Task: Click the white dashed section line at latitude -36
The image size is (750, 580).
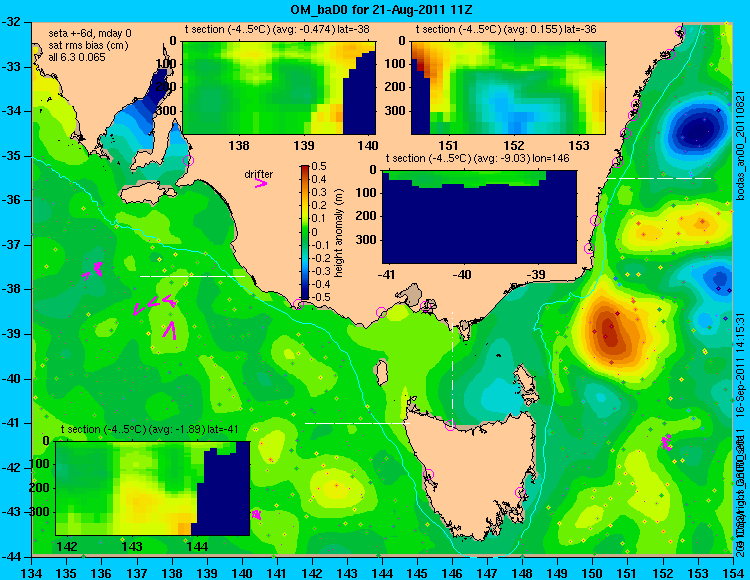Action: [660, 178]
